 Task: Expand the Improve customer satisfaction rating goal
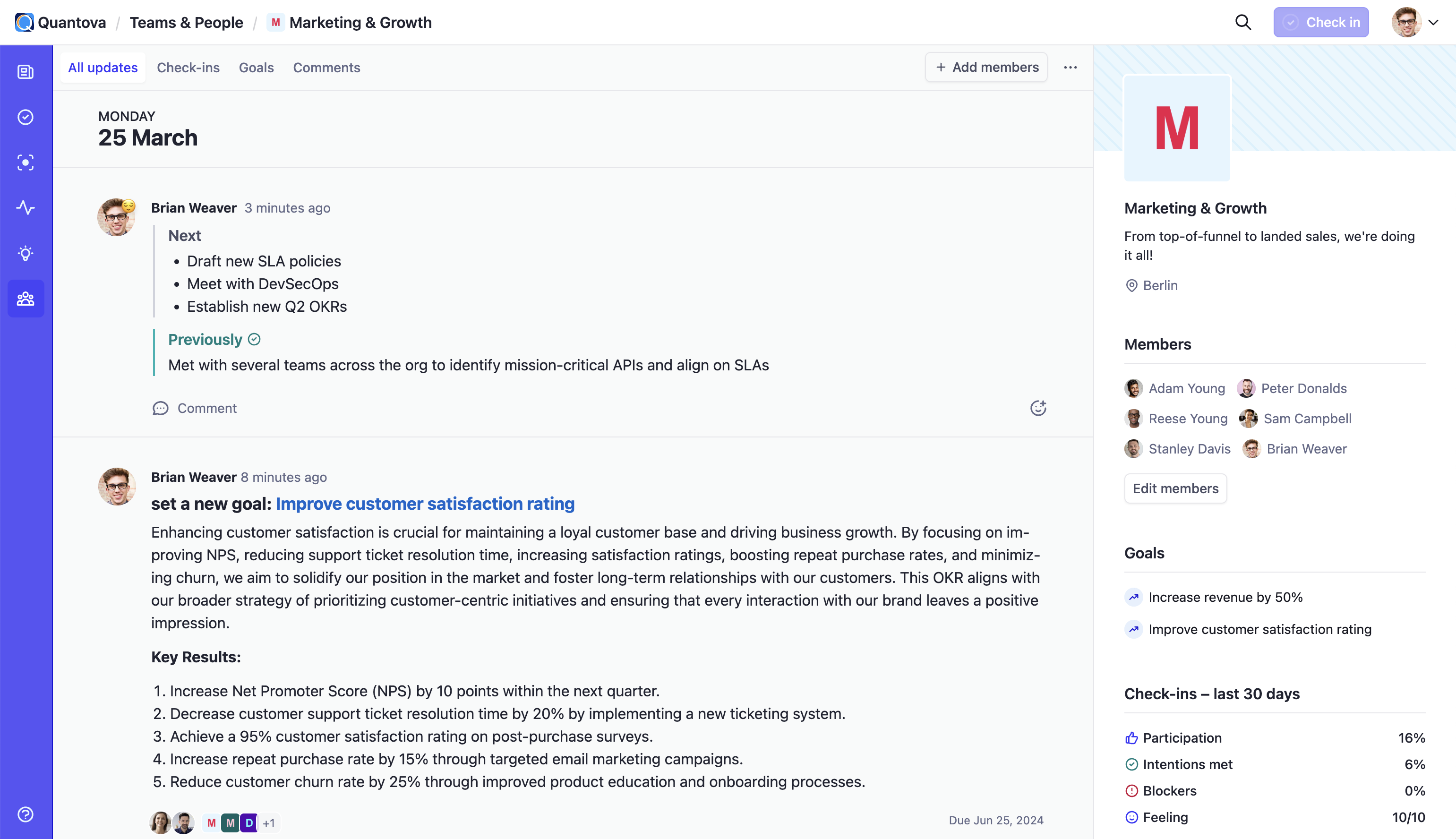pyautogui.click(x=1260, y=629)
